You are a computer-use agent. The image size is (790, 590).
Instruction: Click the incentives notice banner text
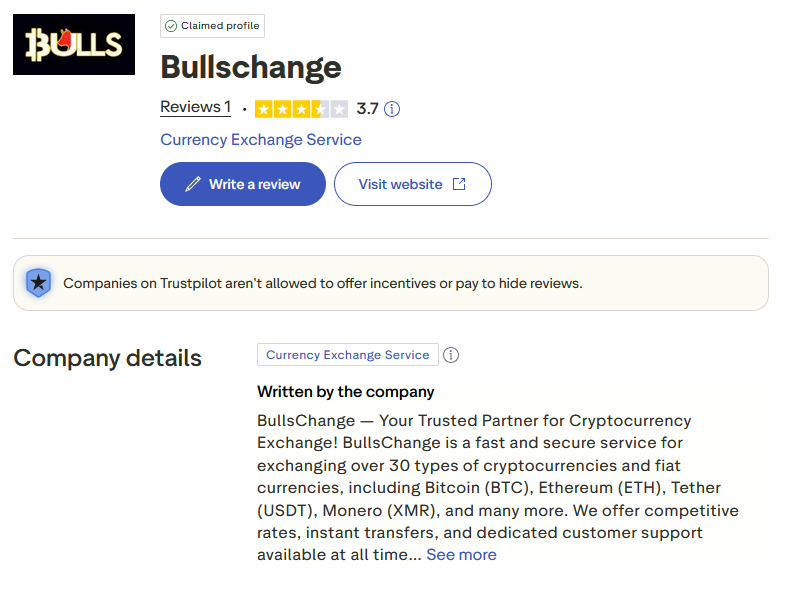[x=322, y=283]
